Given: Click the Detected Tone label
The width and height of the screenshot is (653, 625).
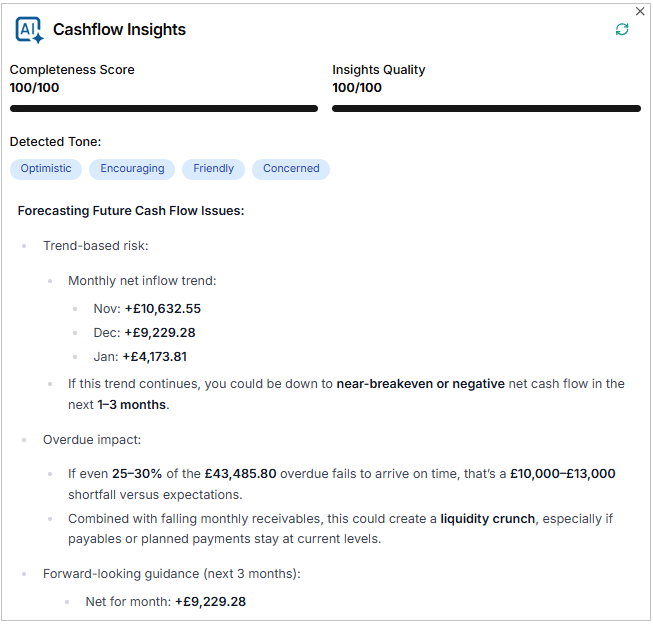Looking at the screenshot, I should (56, 142).
